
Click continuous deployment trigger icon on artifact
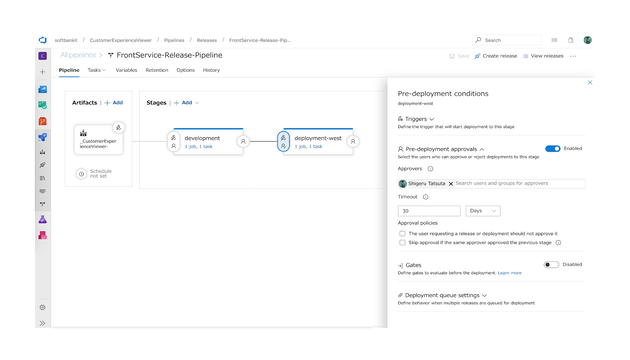119,127
